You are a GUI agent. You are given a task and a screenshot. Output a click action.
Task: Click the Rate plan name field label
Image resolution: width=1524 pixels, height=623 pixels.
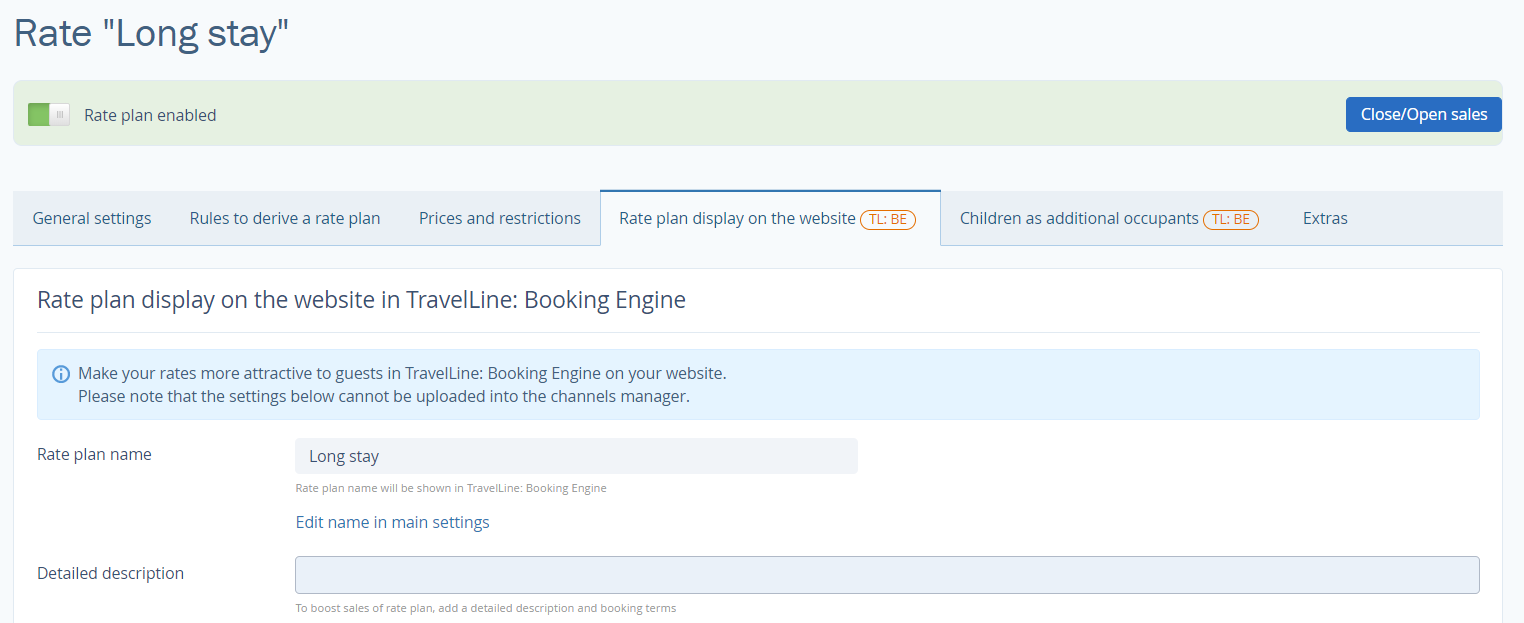click(94, 454)
